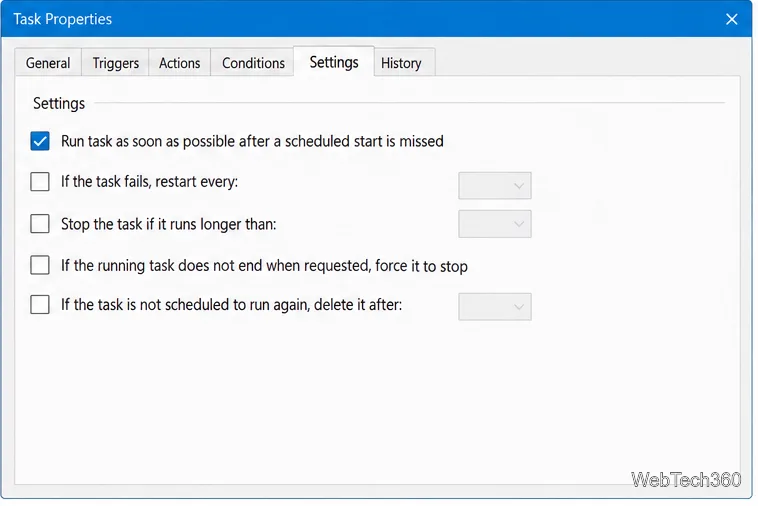The width and height of the screenshot is (758, 506).
Task: Close the Task Properties dialog
Action: coord(731,19)
